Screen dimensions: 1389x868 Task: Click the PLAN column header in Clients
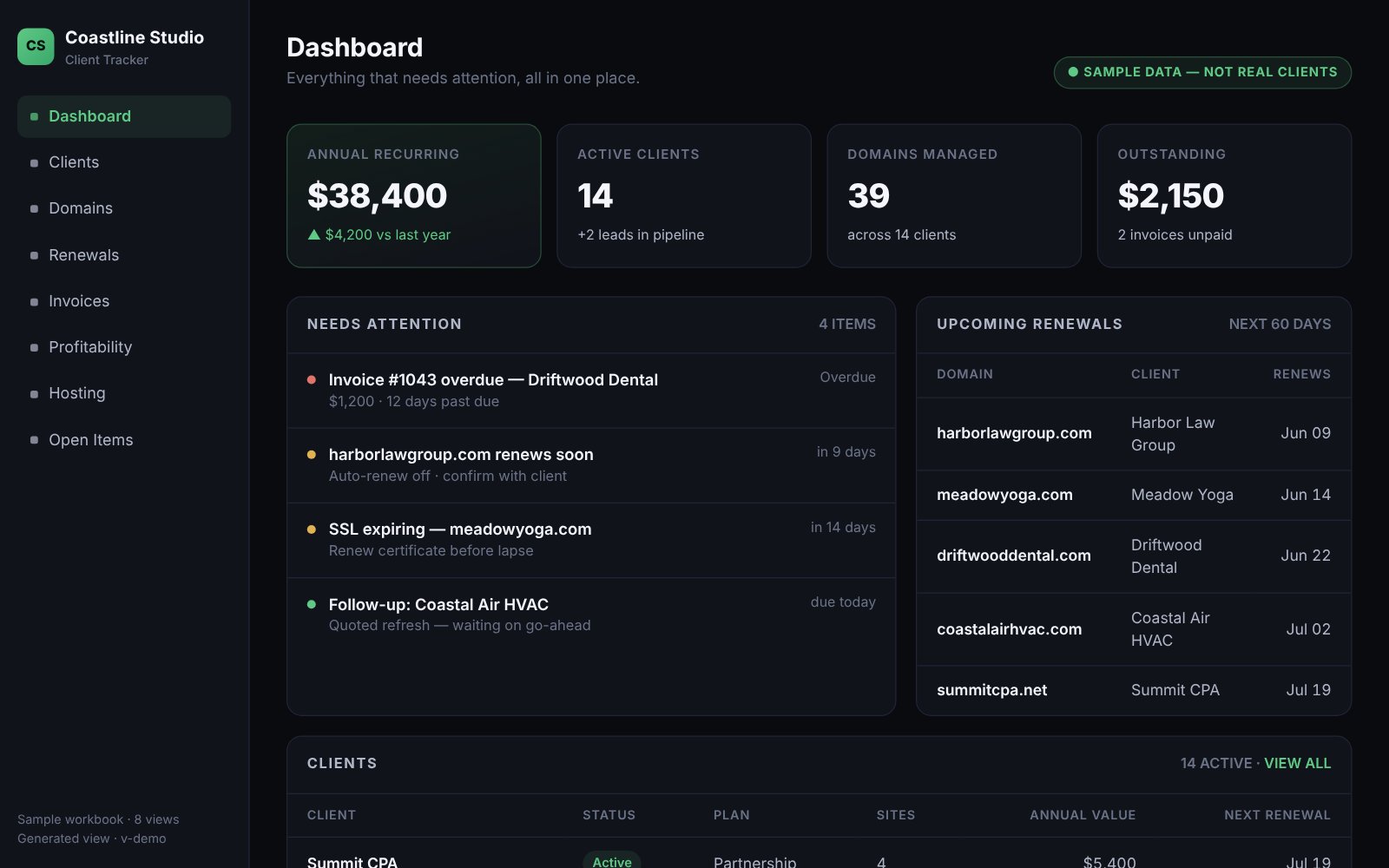(731, 815)
